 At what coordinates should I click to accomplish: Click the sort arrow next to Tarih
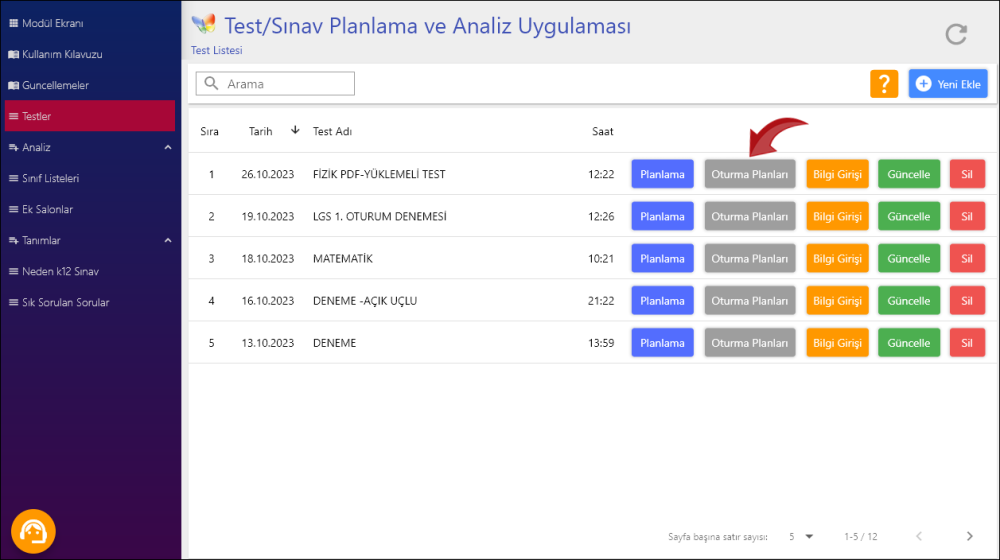(x=295, y=130)
